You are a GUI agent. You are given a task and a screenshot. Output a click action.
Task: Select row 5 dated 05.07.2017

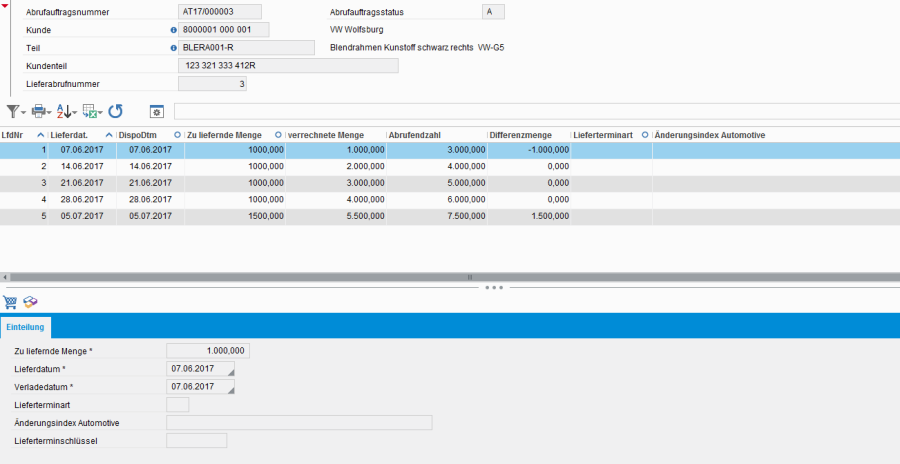pyautogui.click(x=300, y=216)
